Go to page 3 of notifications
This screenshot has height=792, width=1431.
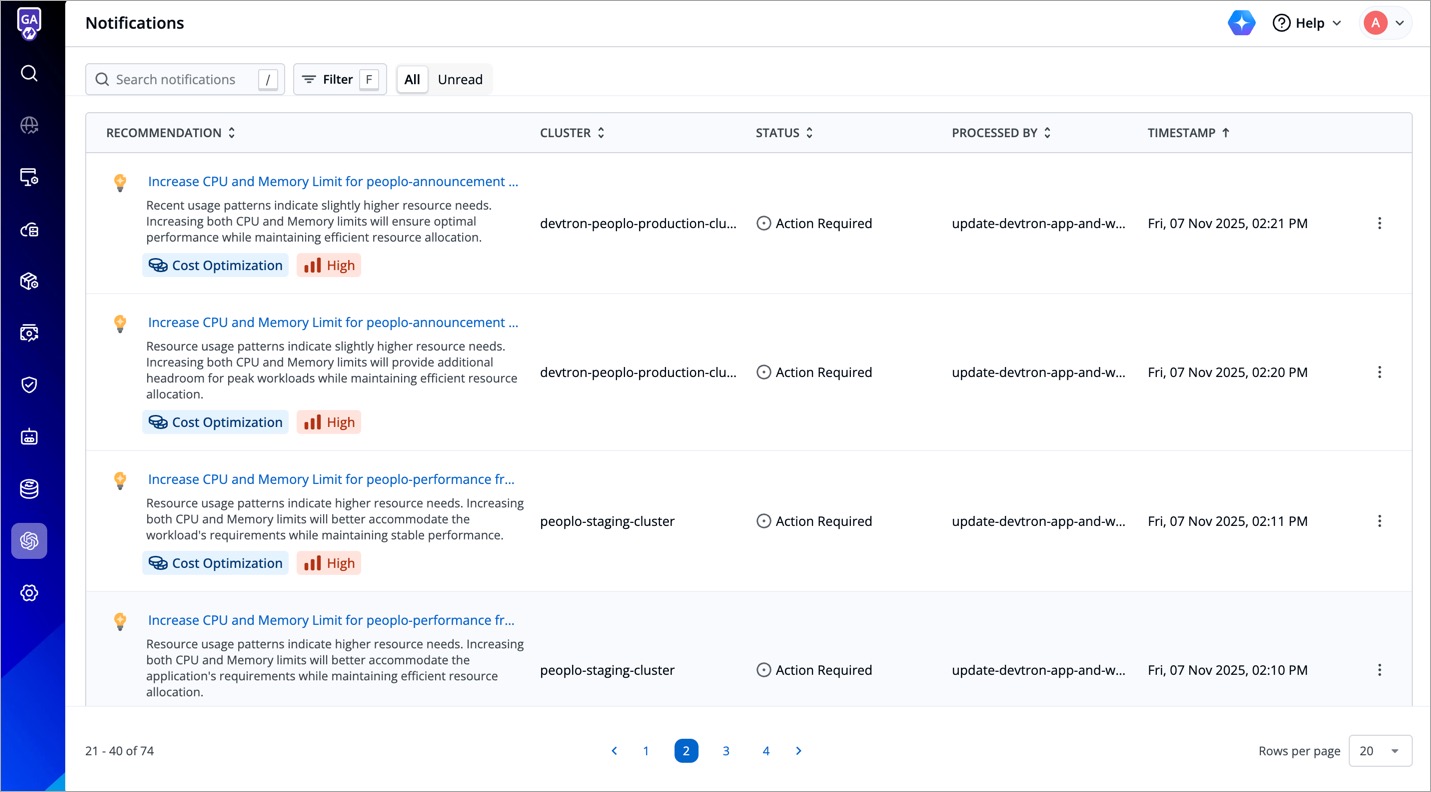pyautogui.click(x=726, y=751)
